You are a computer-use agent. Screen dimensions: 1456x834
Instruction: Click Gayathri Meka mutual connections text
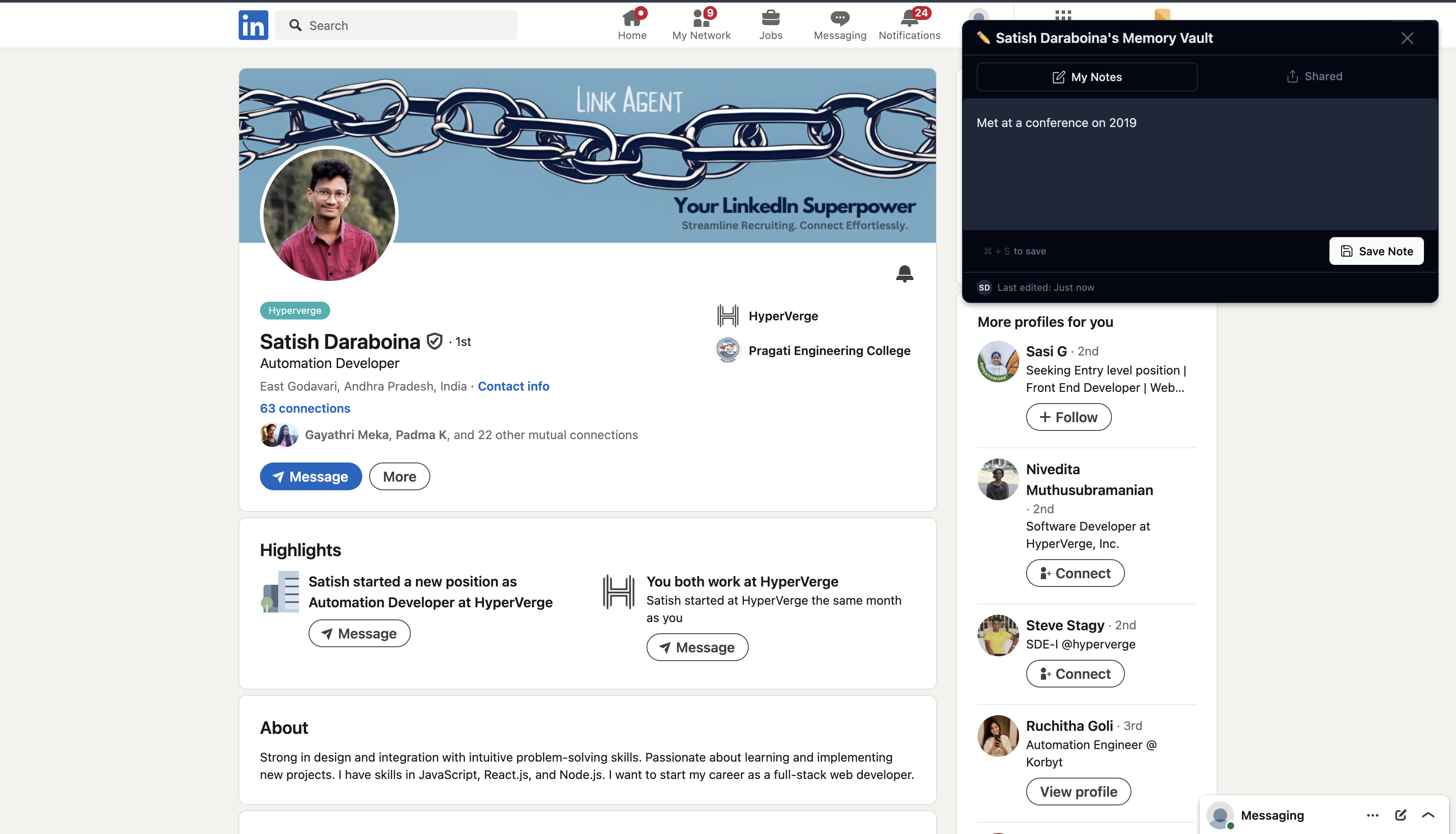coord(471,435)
